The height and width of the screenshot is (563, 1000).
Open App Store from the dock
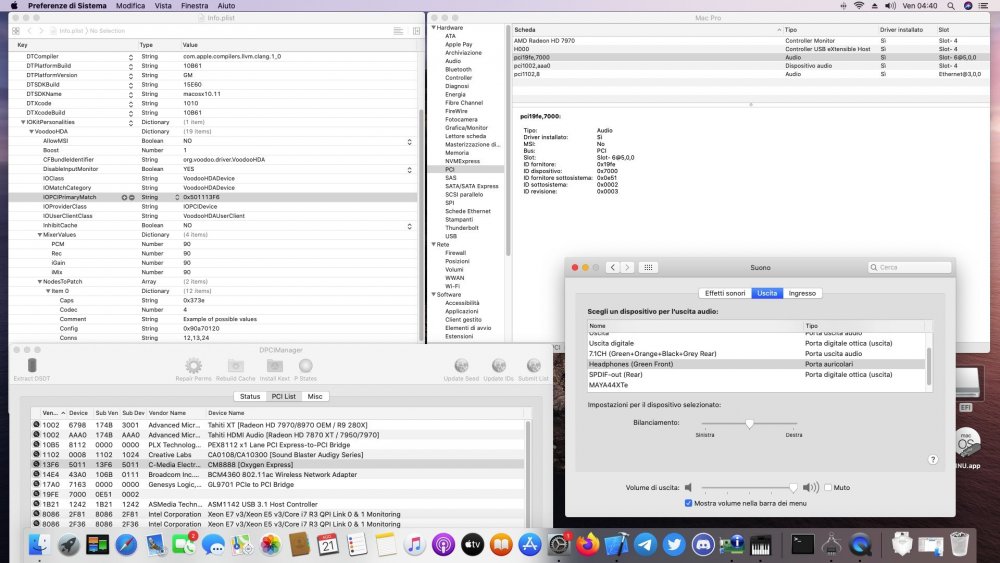(529, 545)
